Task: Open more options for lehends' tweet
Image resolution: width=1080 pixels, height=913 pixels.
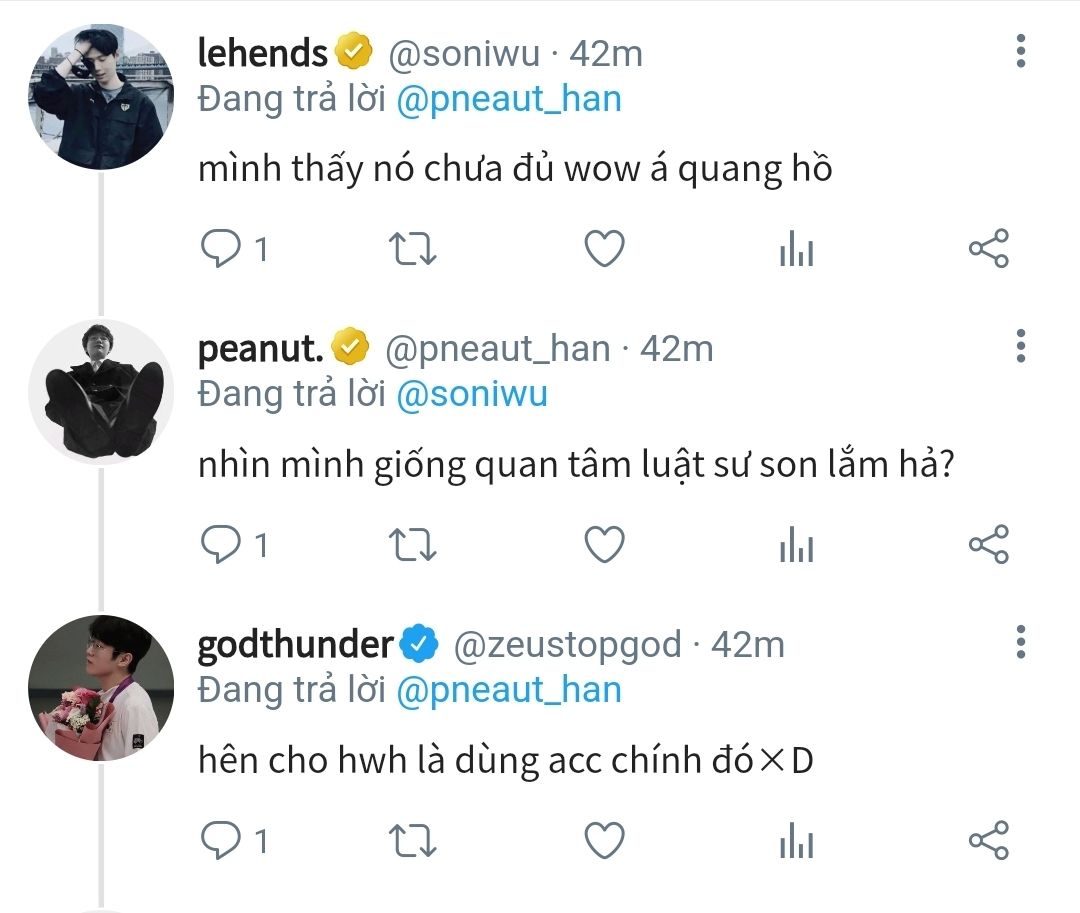Action: tap(1020, 50)
